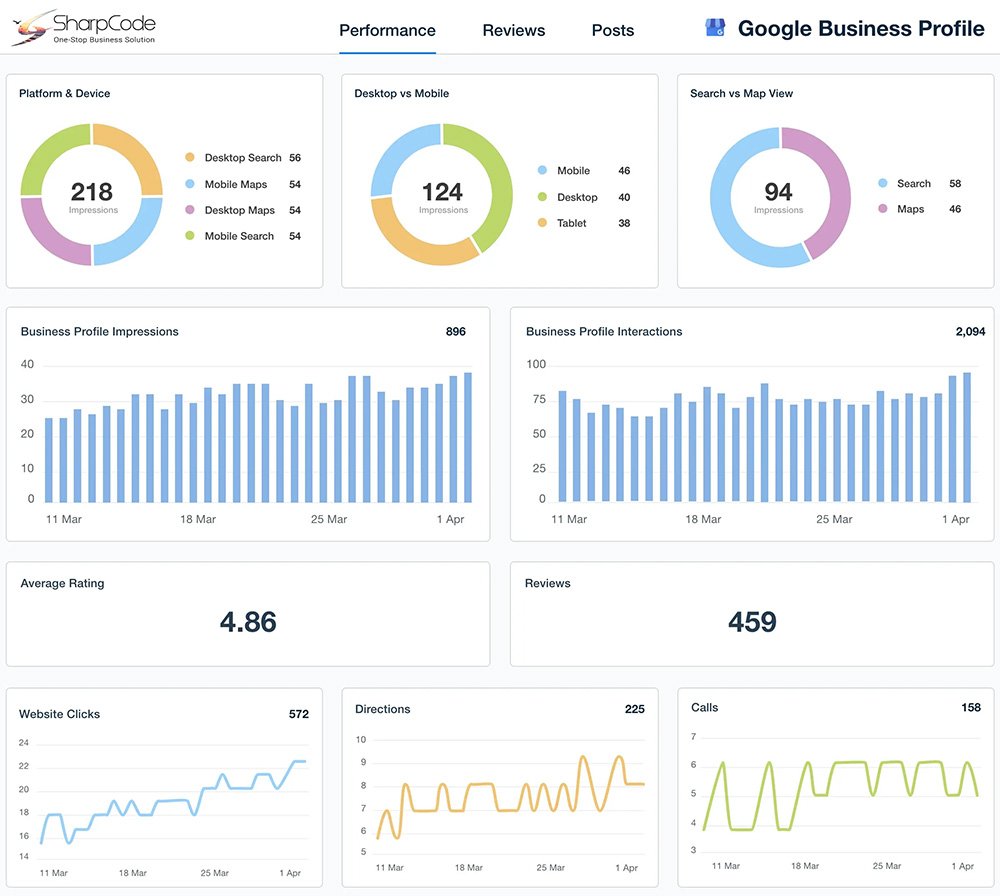Click the Directions total of 225
This screenshot has width=1000, height=896.
click(634, 709)
